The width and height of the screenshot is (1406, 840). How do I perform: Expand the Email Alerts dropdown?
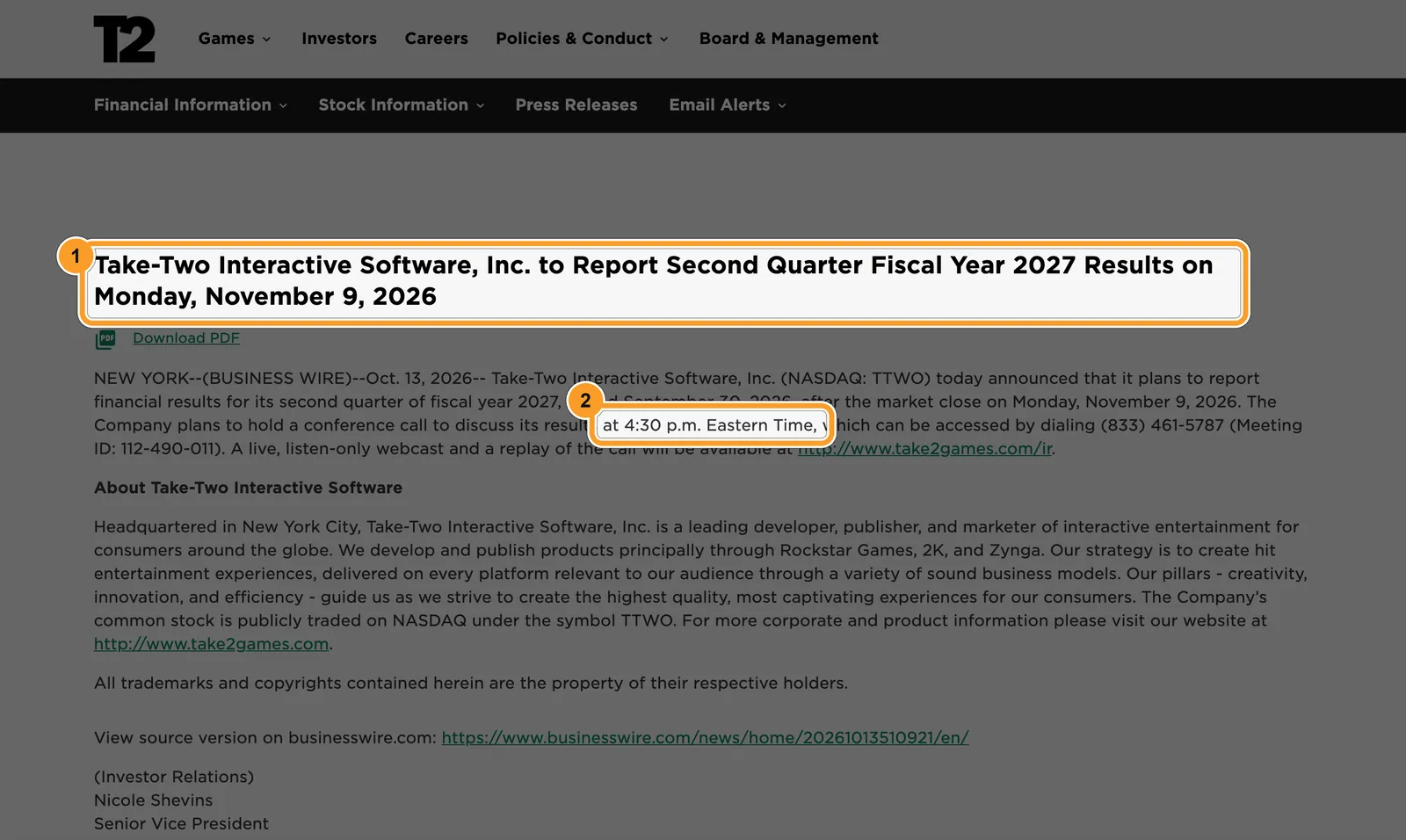[x=728, y=105]
